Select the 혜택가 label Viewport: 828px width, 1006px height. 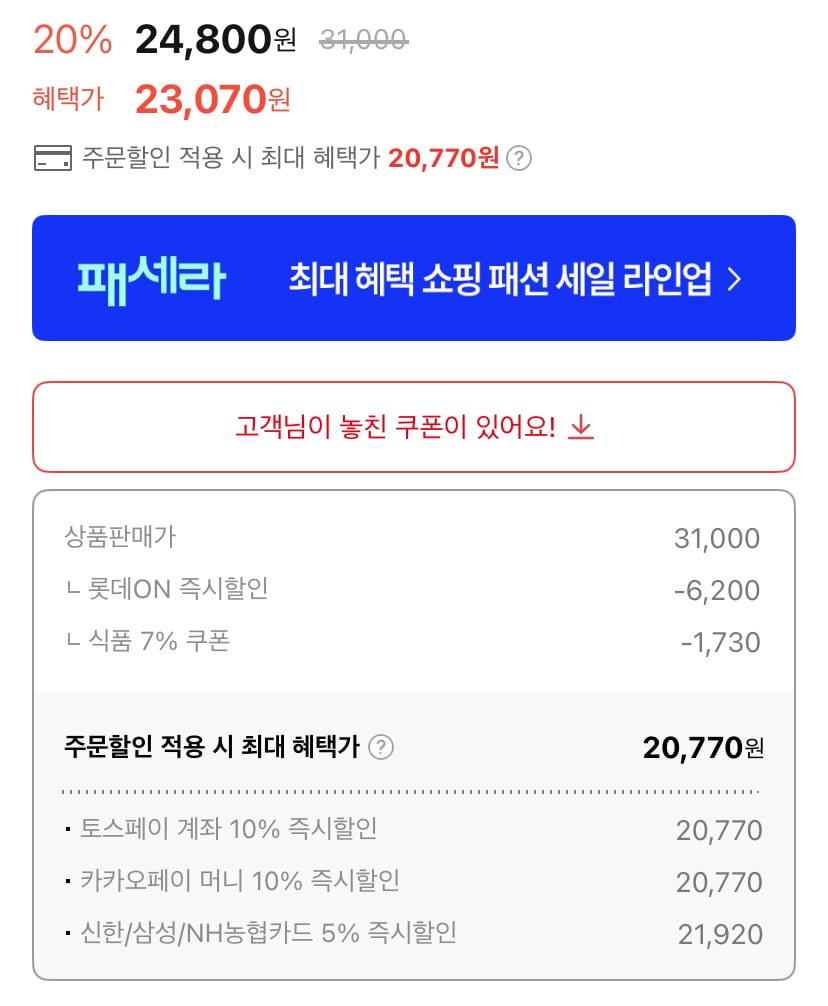[x=68, y=99]
